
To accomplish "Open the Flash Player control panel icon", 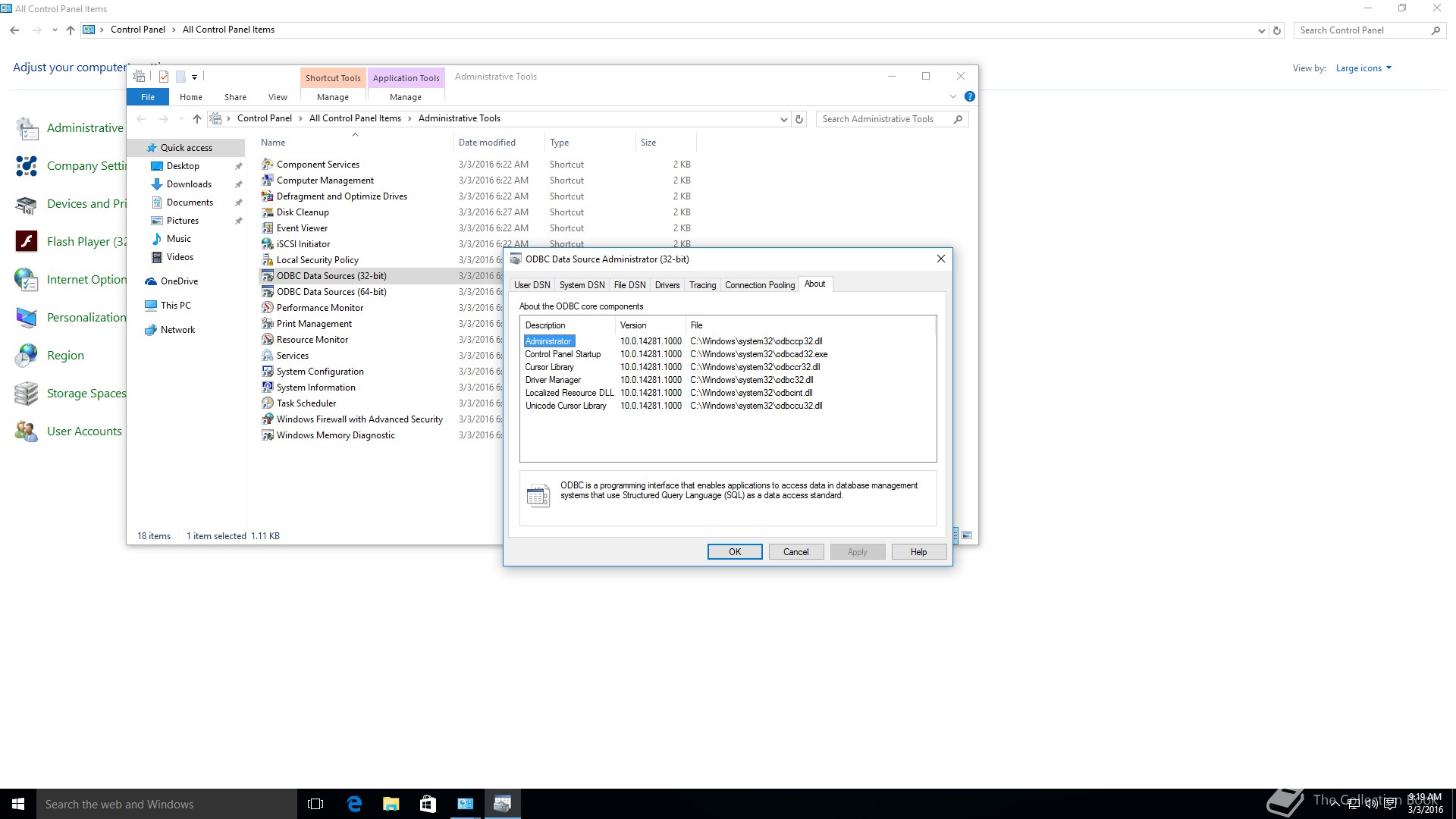I will pos(27,241).
